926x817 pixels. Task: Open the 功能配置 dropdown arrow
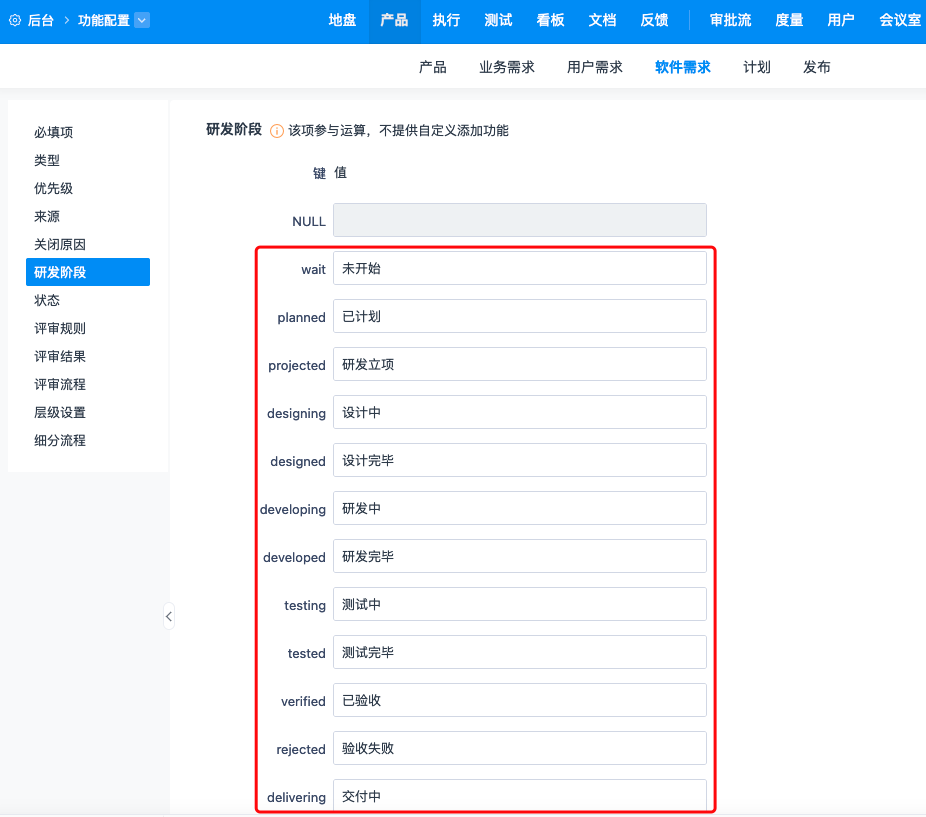[x=142, y=20]
